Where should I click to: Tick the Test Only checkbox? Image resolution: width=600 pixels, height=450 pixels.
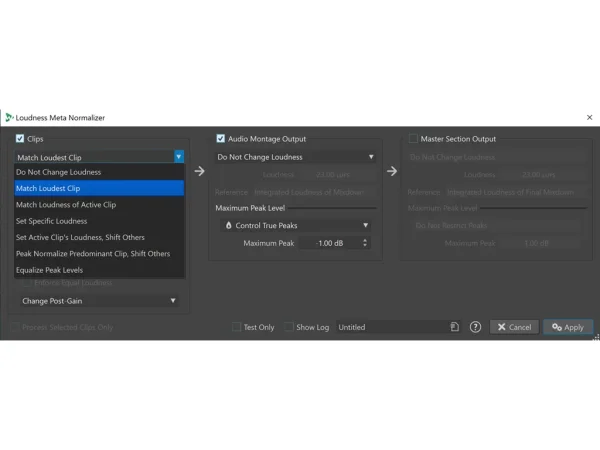(237, 327)
